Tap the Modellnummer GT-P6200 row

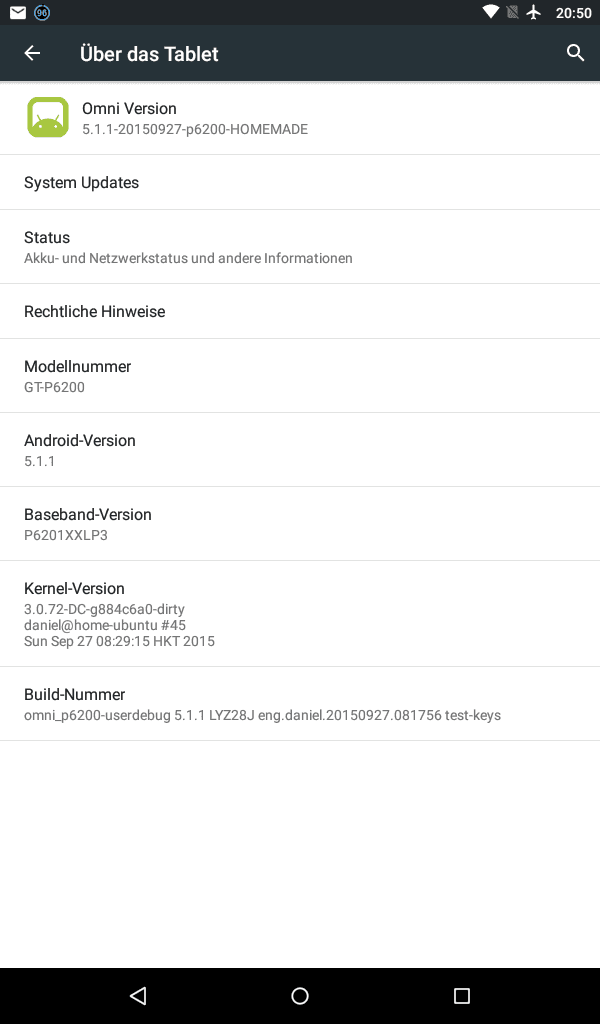pyautogui.click(x=300, y=376)
